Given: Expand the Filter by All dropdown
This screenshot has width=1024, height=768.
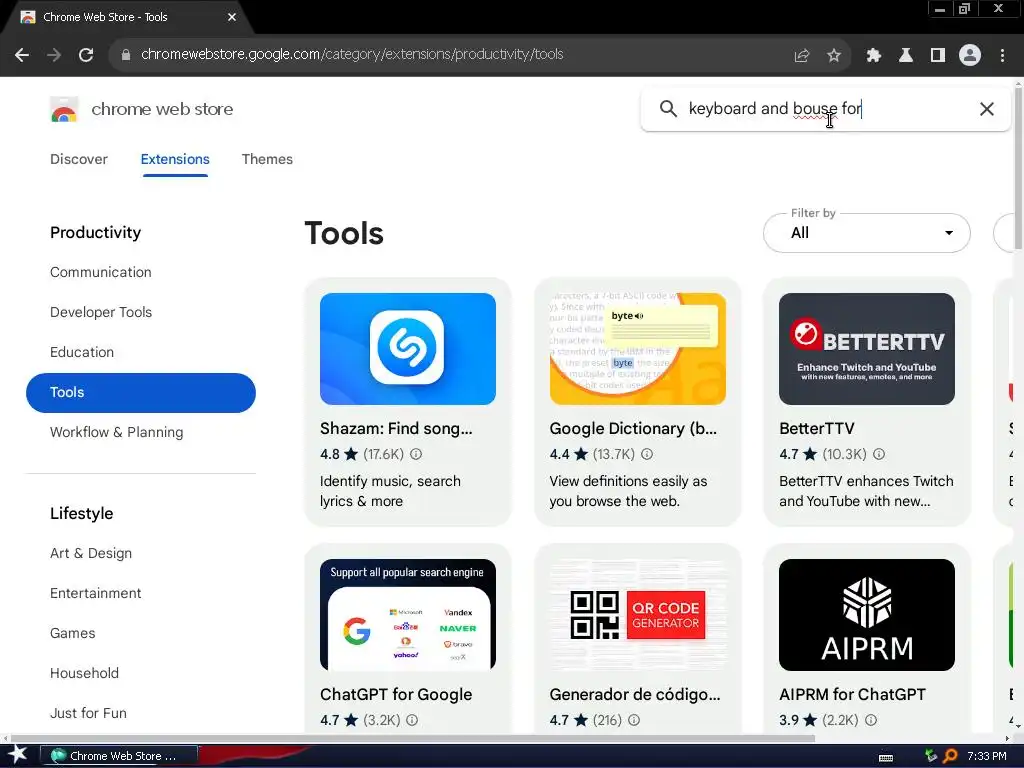Looking at the screenshot, I should [867, 233].
